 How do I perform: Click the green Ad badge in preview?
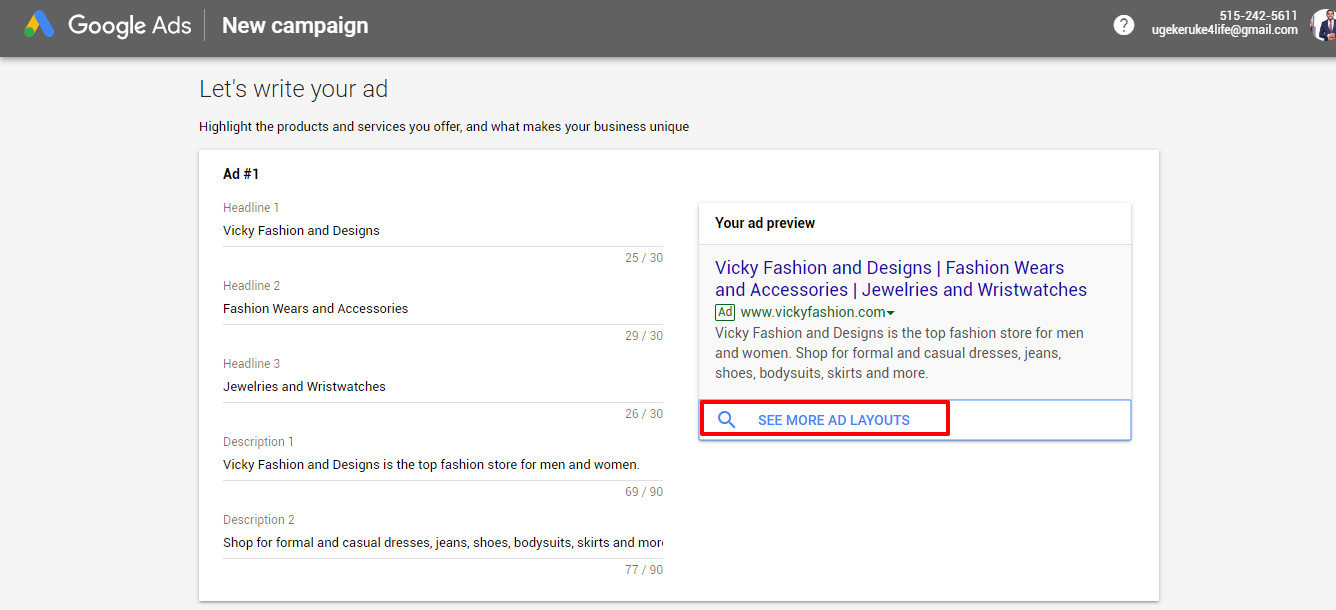point(725,312)
